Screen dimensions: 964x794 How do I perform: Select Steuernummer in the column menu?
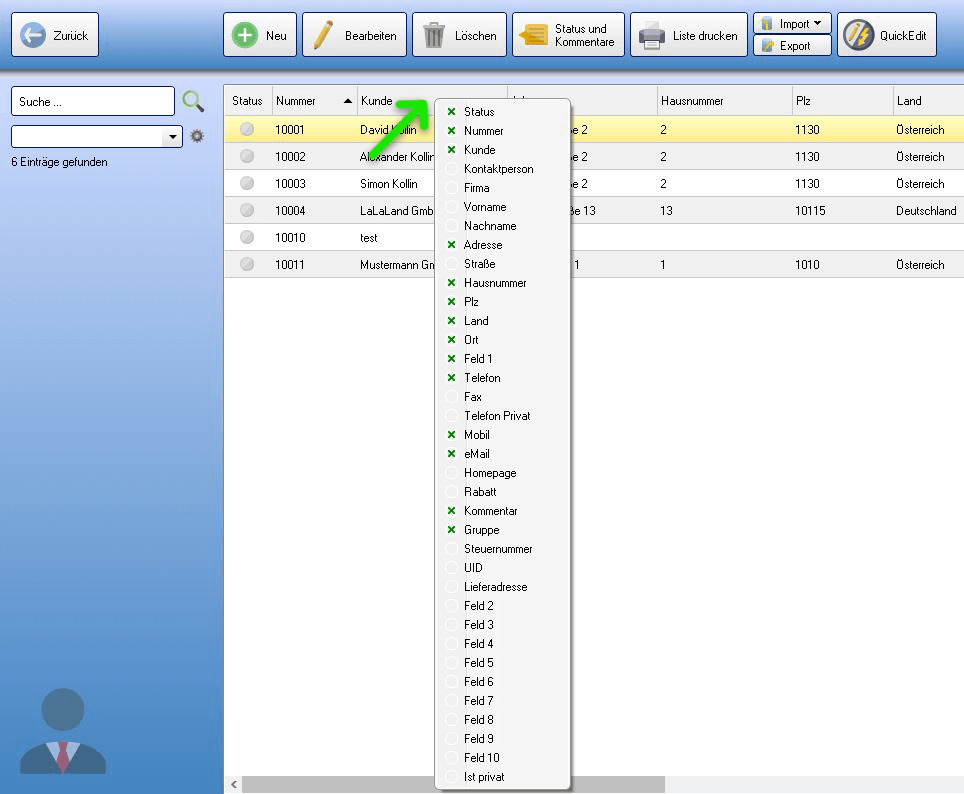pyautogui.click(x=497, y=549)
